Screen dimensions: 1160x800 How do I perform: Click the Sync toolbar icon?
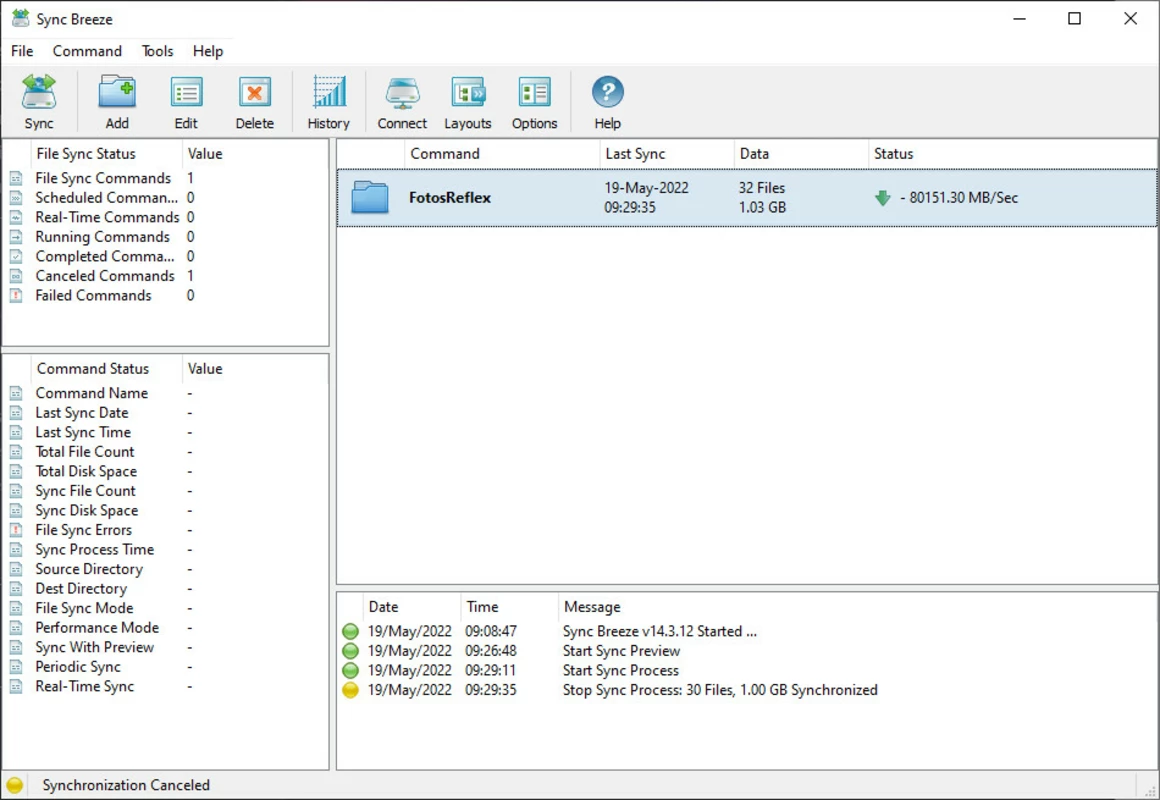(x=38, y=93)
